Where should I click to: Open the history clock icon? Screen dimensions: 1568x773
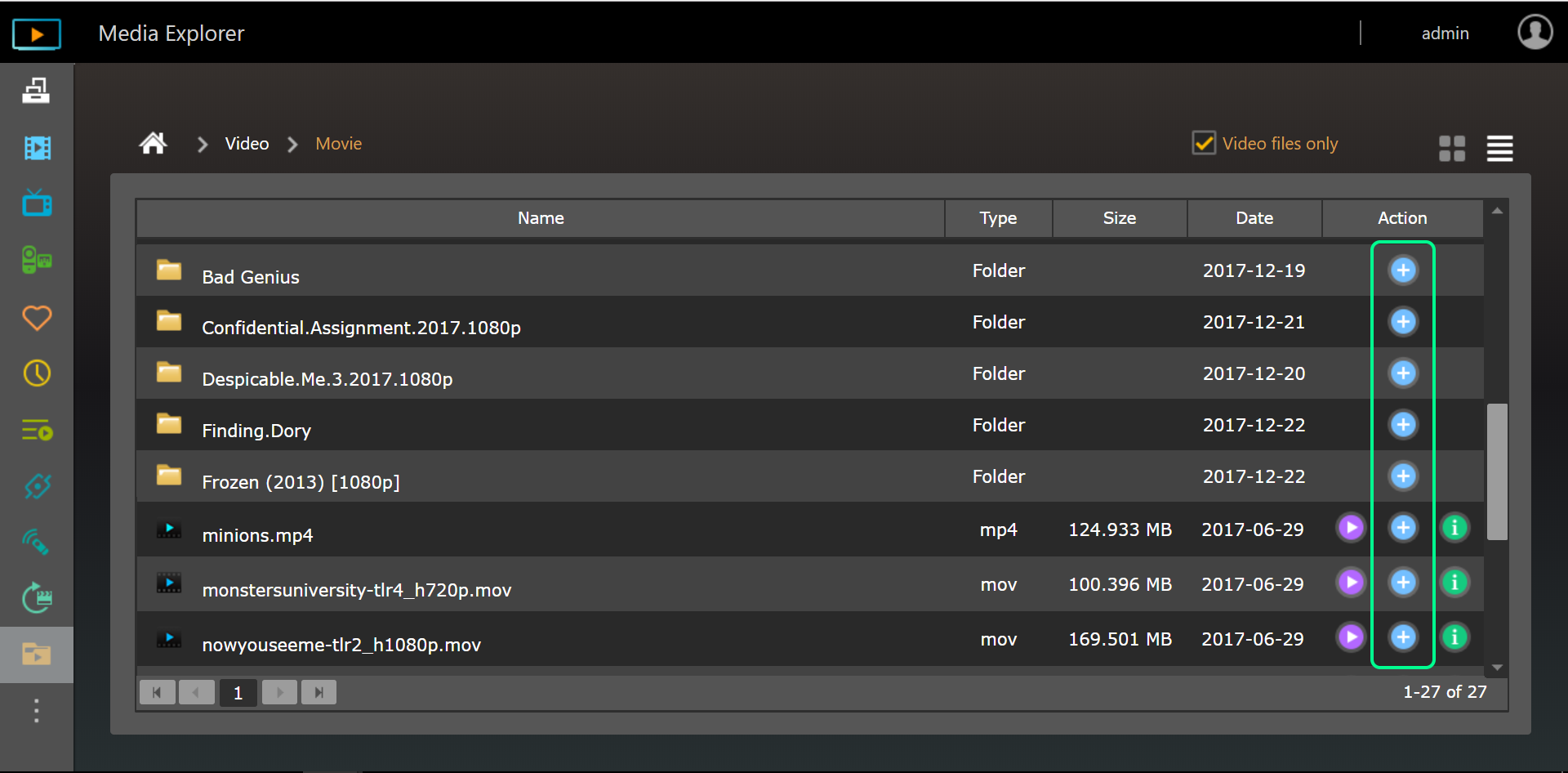point(37,373)
